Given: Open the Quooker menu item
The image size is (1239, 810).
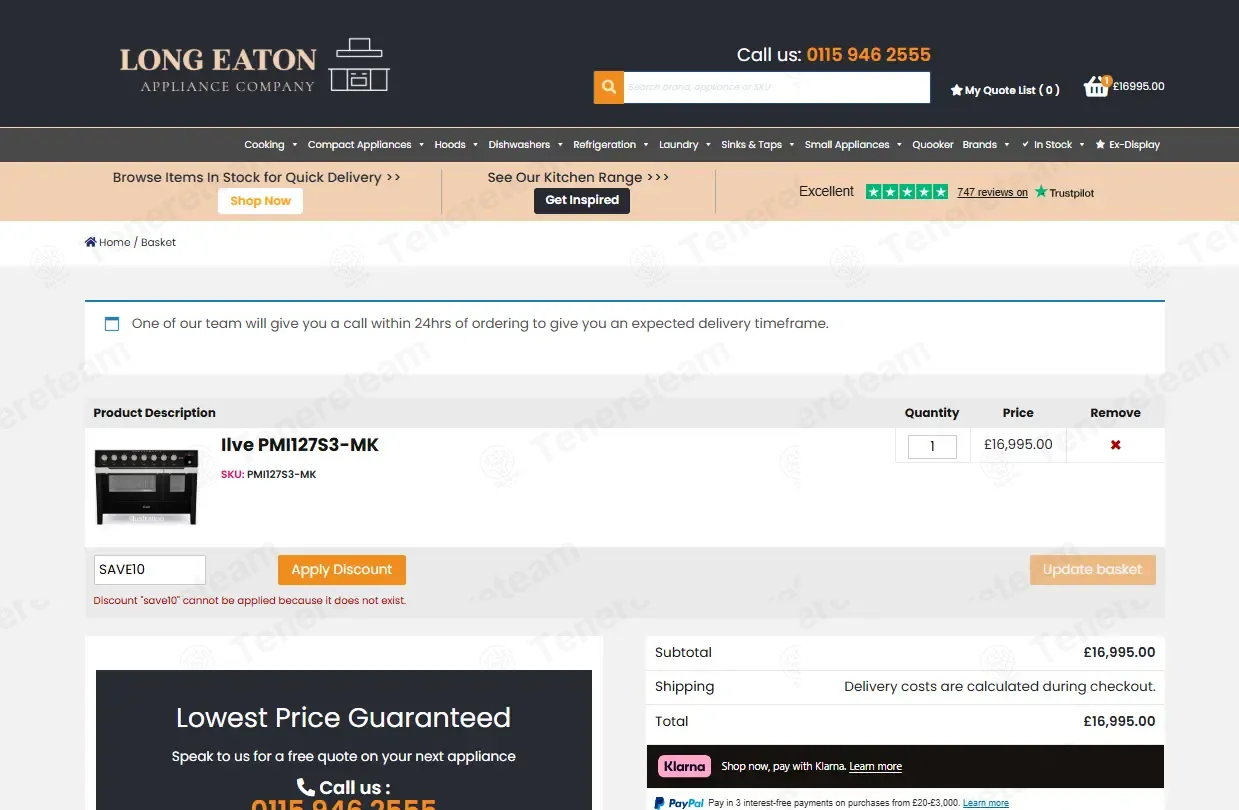Looking at the screenshot, I should 933,145.
